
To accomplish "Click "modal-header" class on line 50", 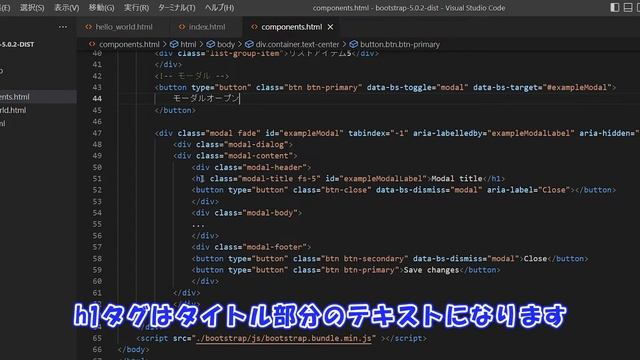I will [x=275, y=167].
